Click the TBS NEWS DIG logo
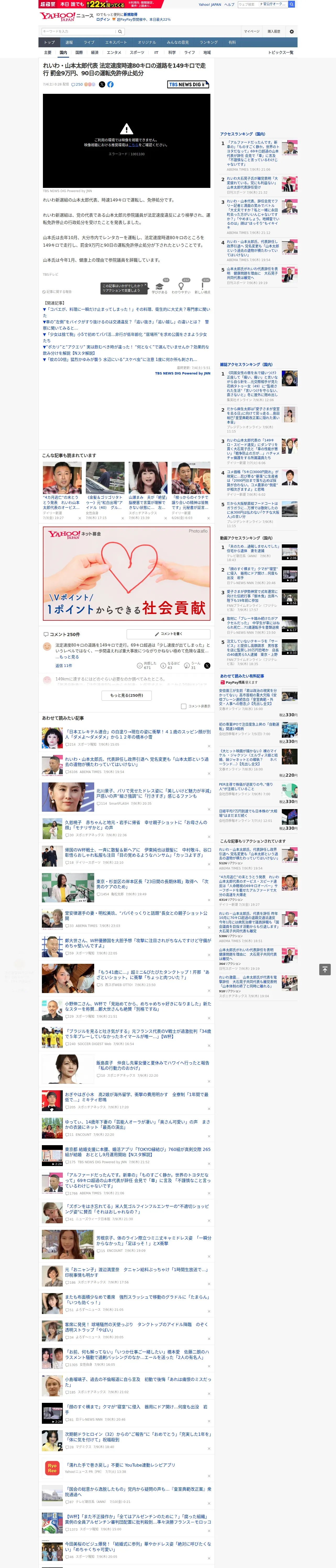 click(188, 85)
